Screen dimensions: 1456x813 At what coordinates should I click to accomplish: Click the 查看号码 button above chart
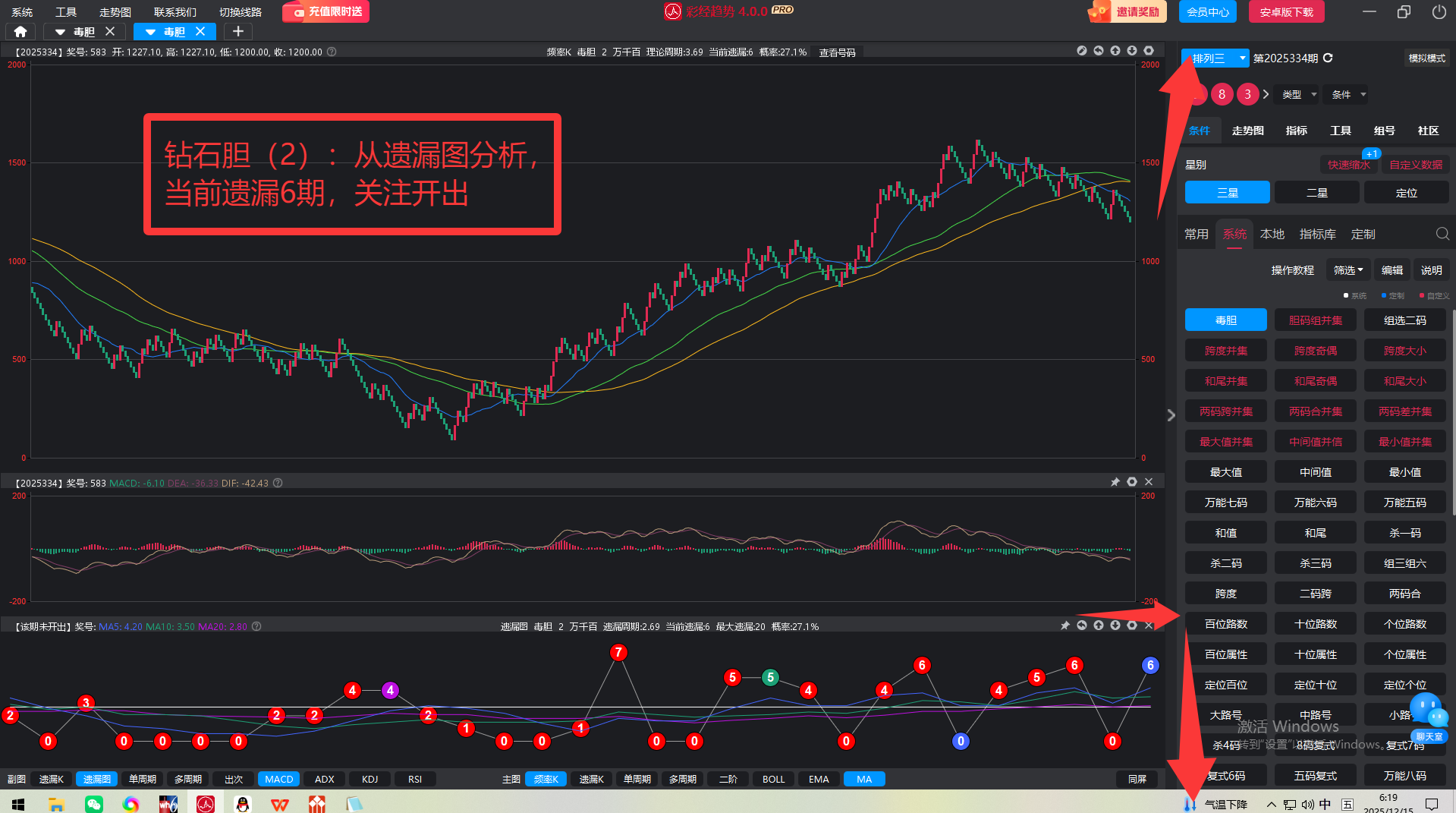pos(837,52)
